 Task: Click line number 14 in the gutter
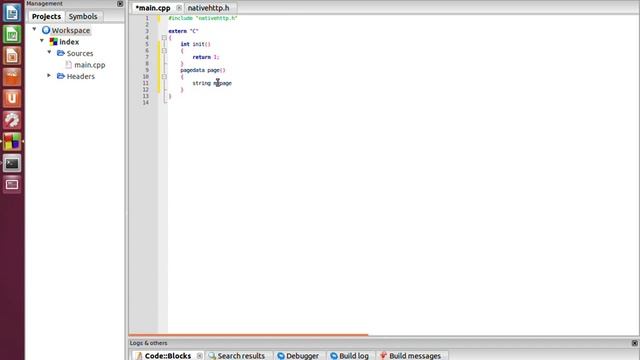[146, 103]
